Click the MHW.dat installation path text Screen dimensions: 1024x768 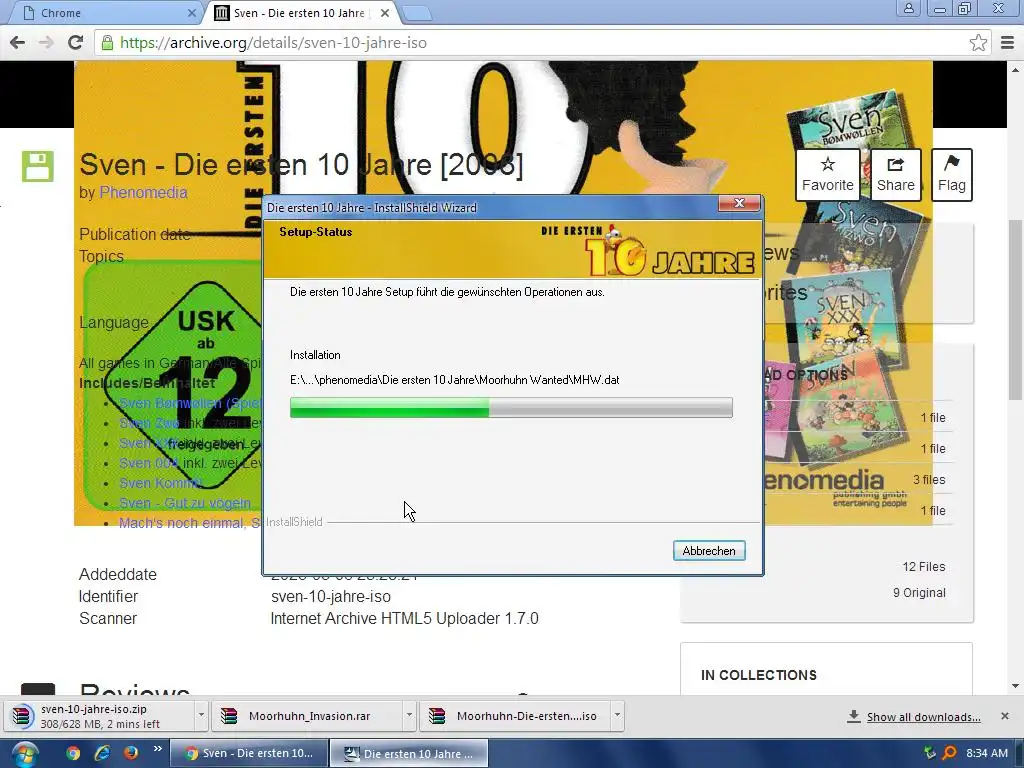pyautogui.click(x=455, y=380)
